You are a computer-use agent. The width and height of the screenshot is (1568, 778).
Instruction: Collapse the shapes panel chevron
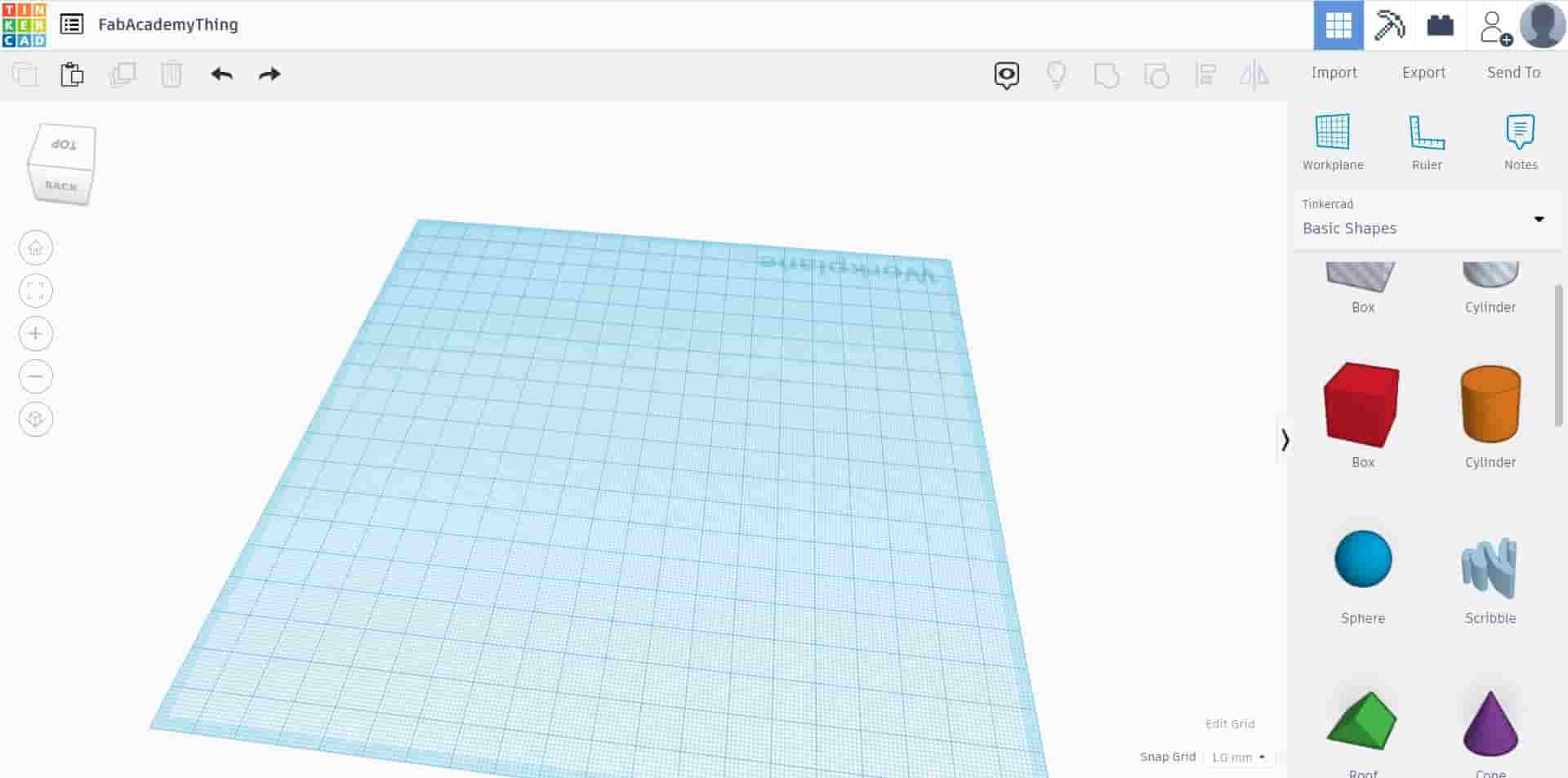(x=1285, y=440)
